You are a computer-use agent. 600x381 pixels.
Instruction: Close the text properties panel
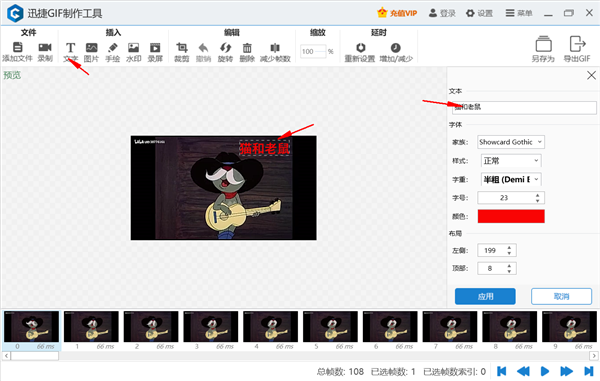point(591,75)
